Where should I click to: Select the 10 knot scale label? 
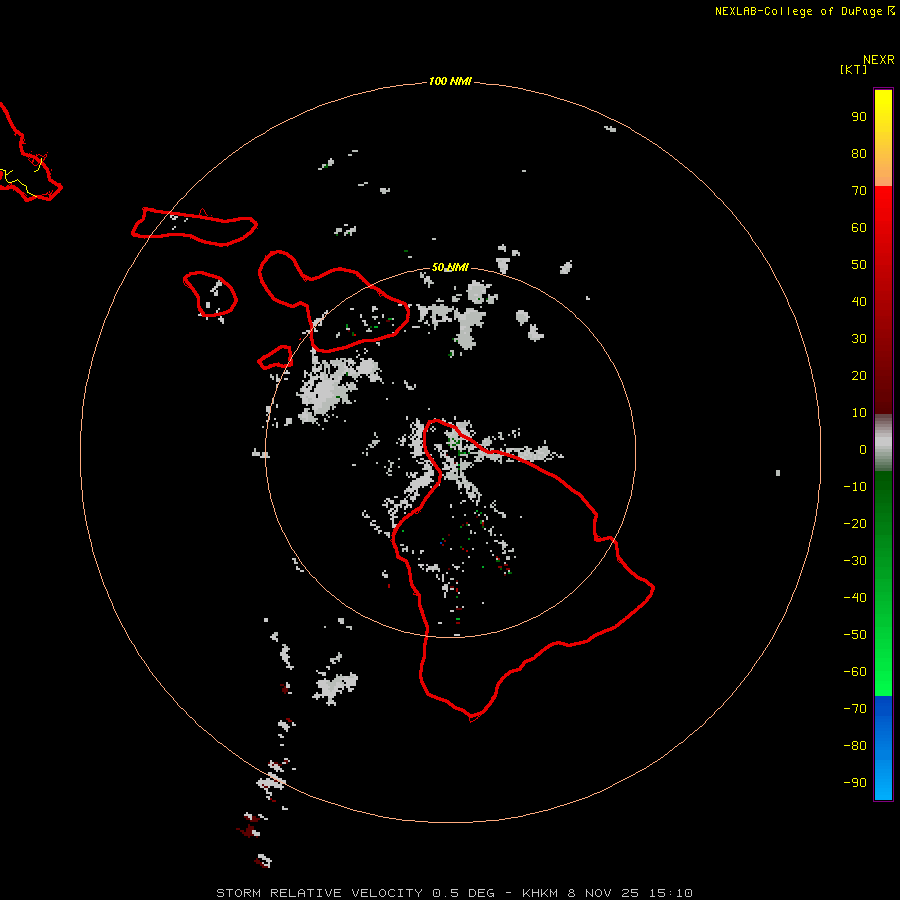coord(859,413)
